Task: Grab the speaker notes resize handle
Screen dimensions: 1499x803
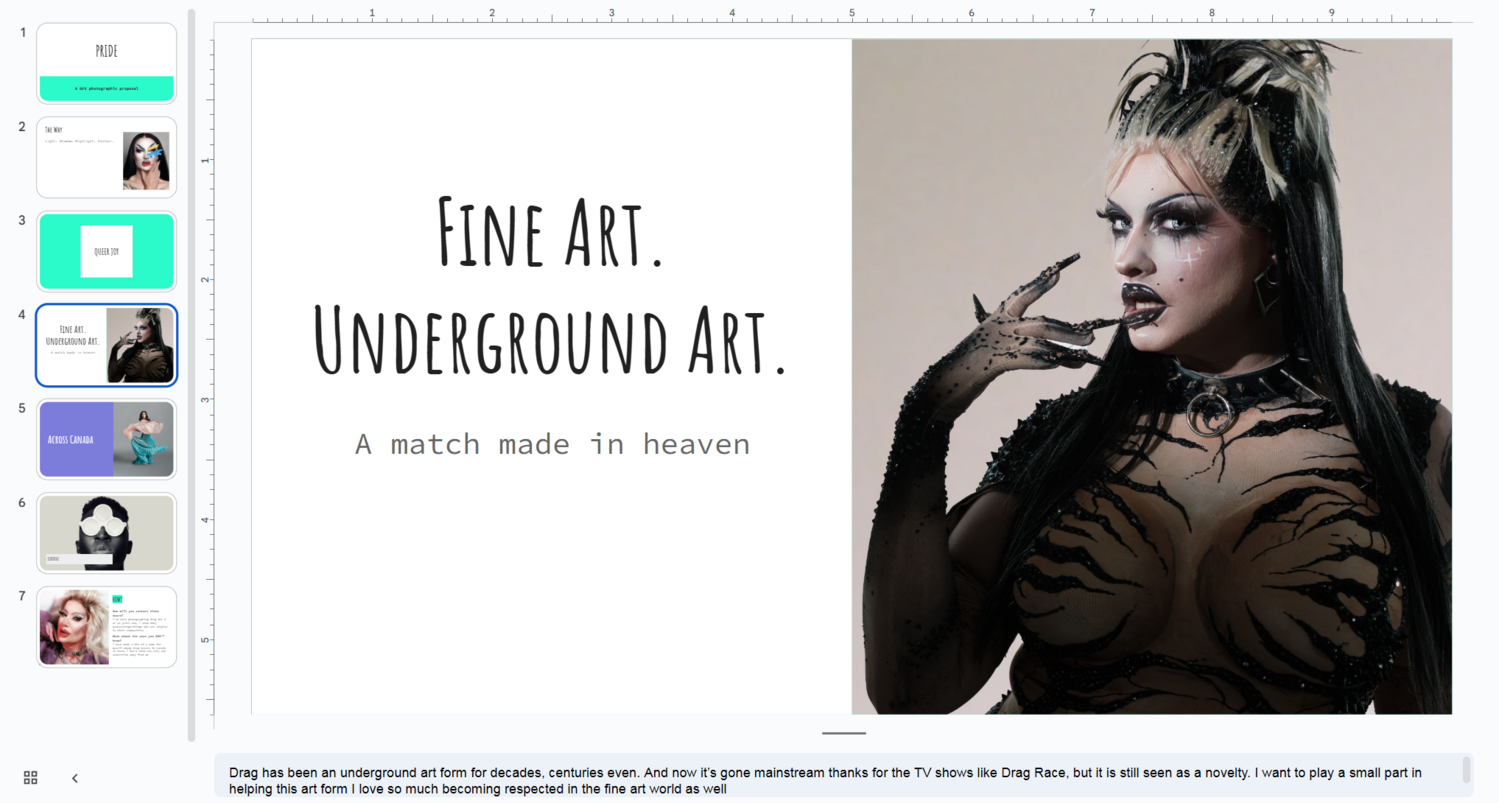Action: point(843,733)
